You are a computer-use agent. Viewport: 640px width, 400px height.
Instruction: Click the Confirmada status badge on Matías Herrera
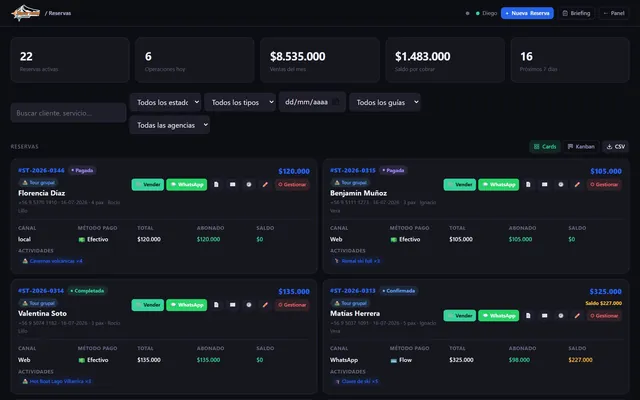398,291
